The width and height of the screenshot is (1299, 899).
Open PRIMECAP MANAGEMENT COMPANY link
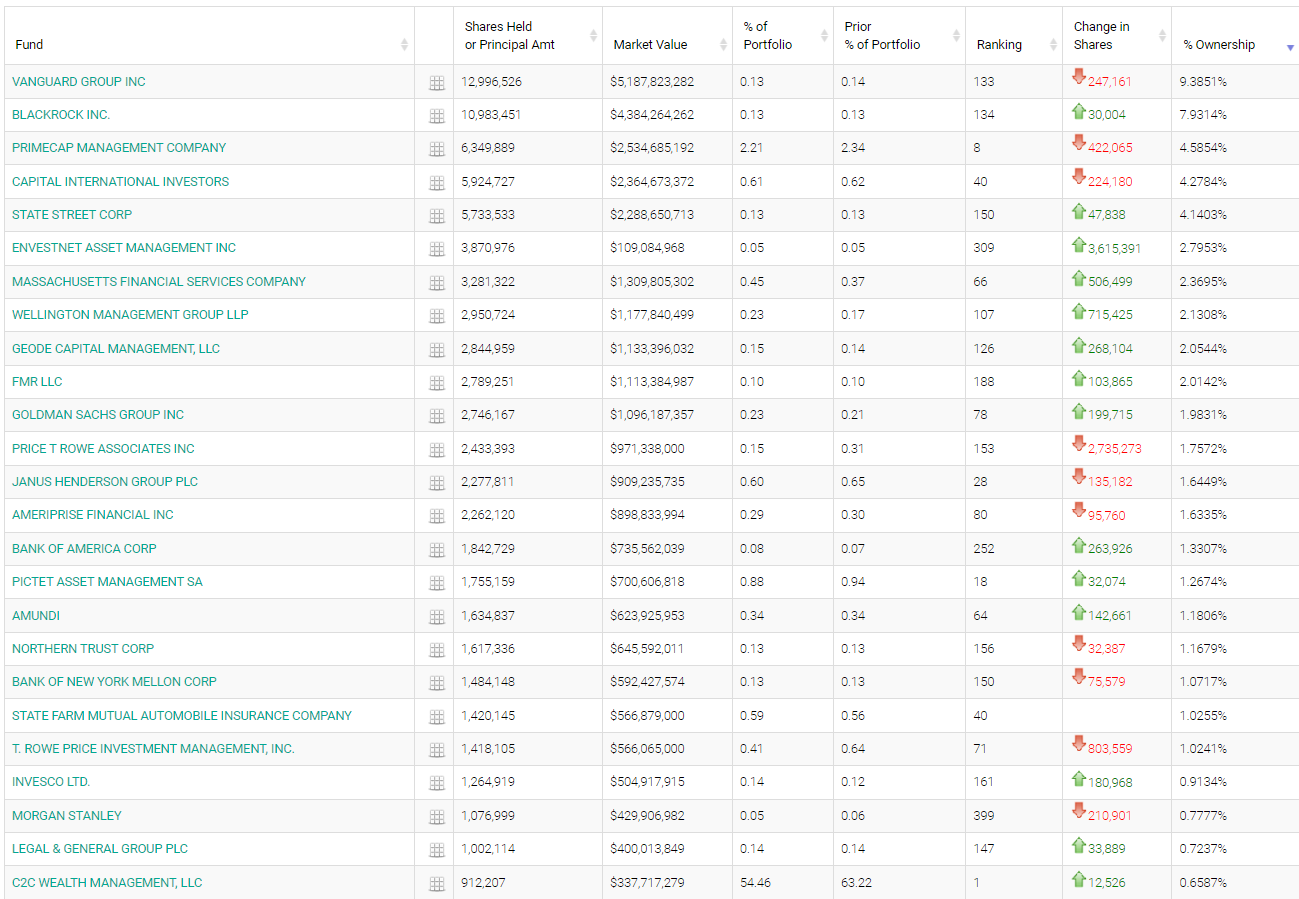pyautogui.click(x=119, y=147)
